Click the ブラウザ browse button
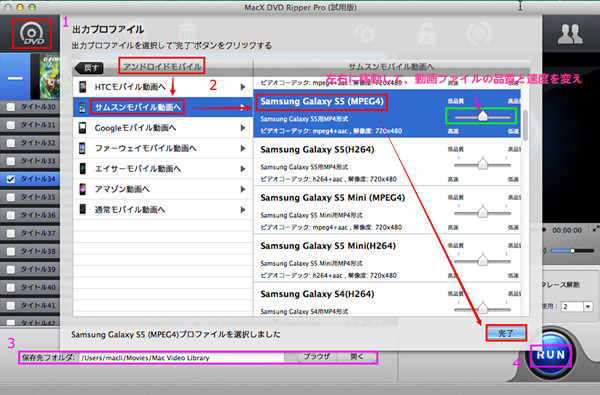The height and width of the screenshot is (395, 600). click(316, 357)
